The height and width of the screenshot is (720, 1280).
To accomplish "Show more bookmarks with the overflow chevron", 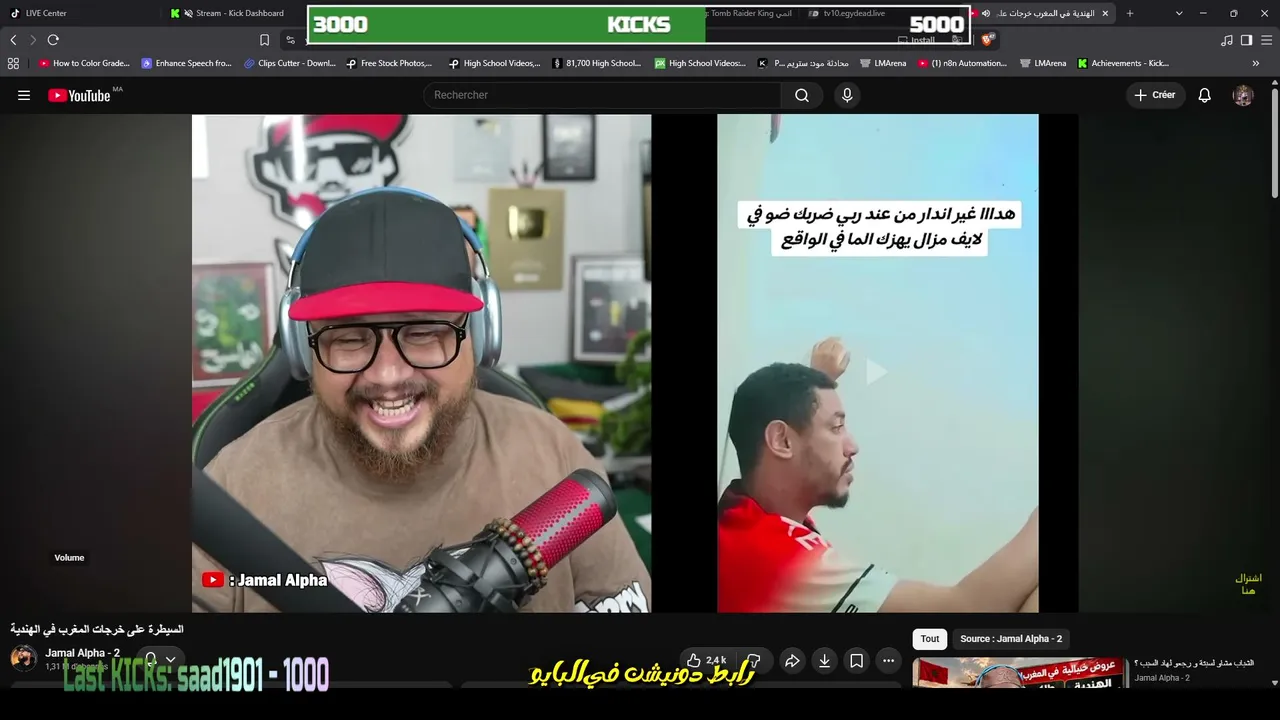I will click(x=1256, y=63).
